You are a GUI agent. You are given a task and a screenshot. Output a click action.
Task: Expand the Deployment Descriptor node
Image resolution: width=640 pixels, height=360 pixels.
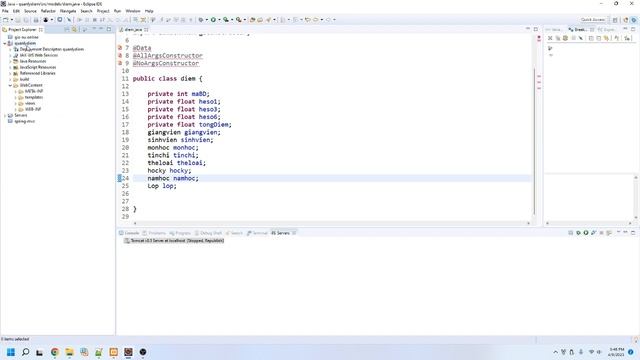pyautogui.click(x=10, y=49)
